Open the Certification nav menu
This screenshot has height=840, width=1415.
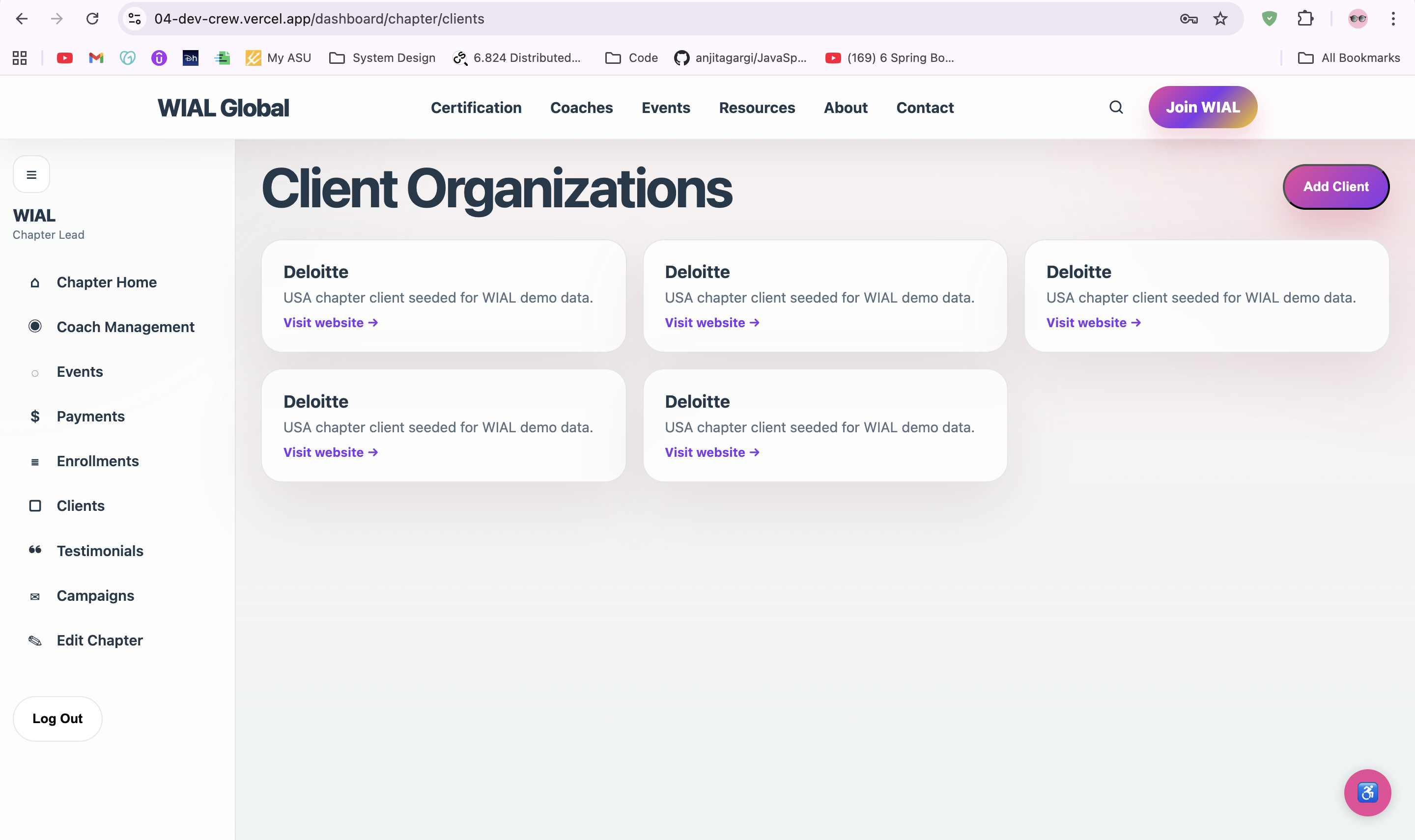[x=476, y=108]
